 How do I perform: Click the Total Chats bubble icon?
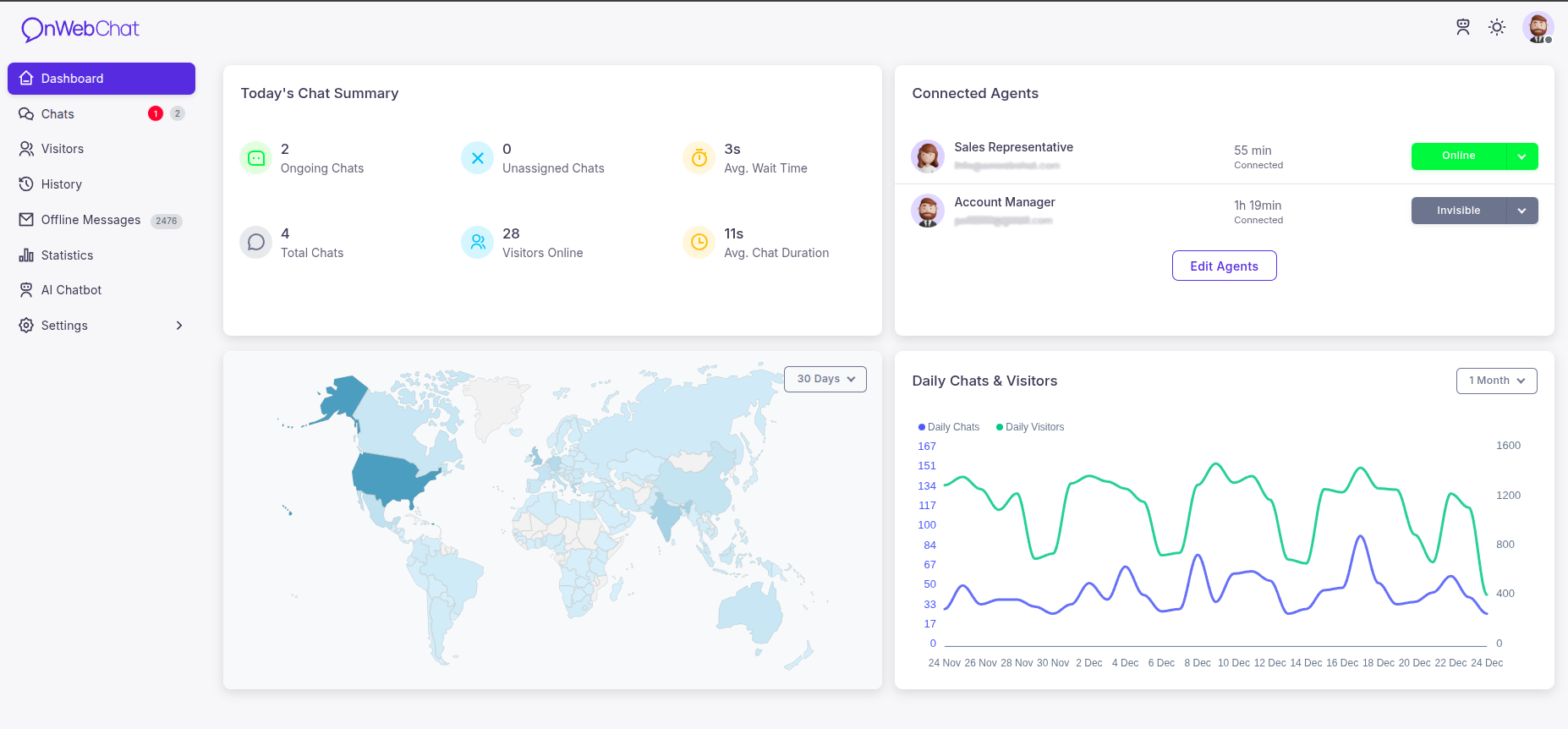click(x=255, y=243)
